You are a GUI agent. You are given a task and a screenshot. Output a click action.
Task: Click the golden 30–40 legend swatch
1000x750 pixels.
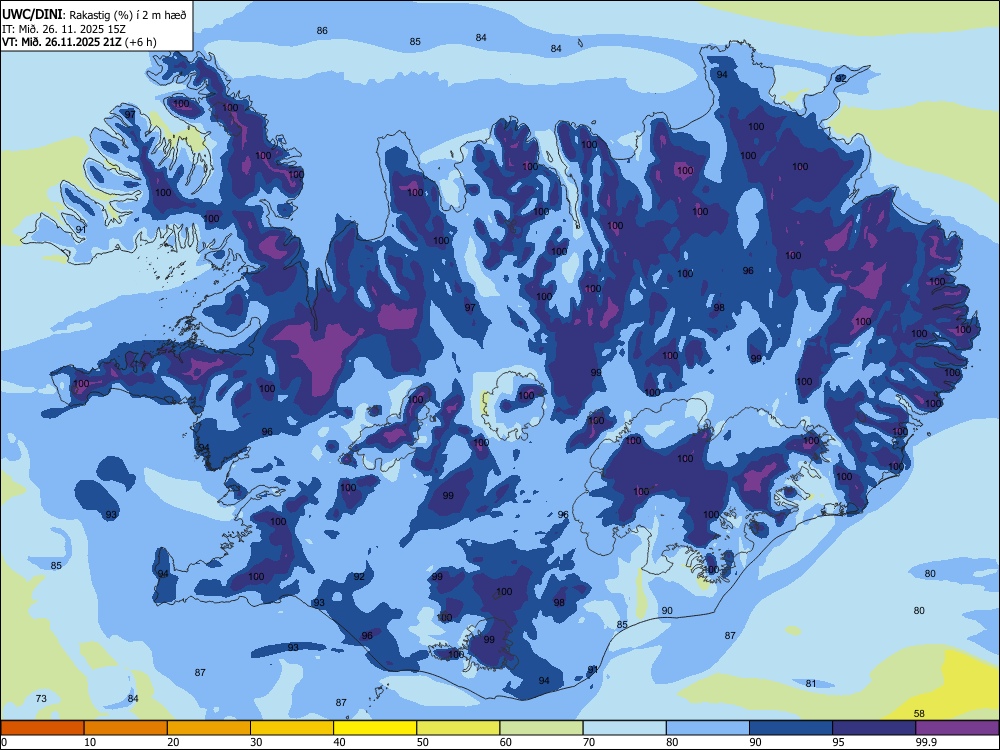pyautogui.click(x=291, y=728)
